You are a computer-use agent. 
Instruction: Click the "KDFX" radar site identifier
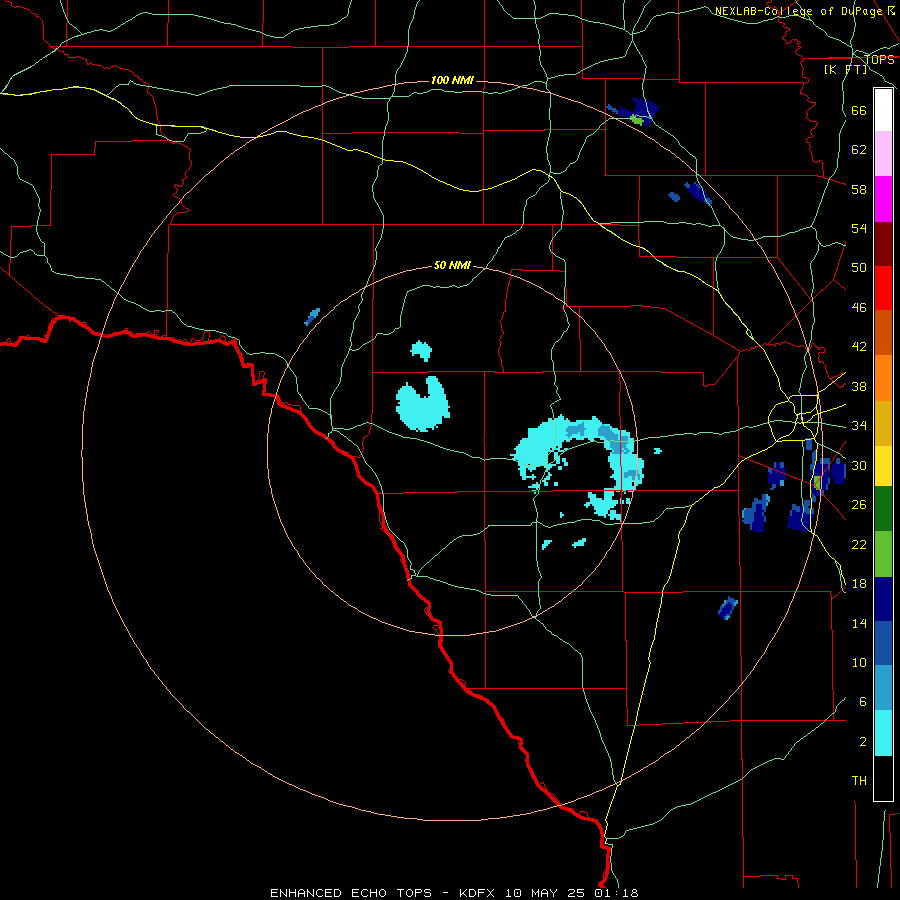click(476, 893)
